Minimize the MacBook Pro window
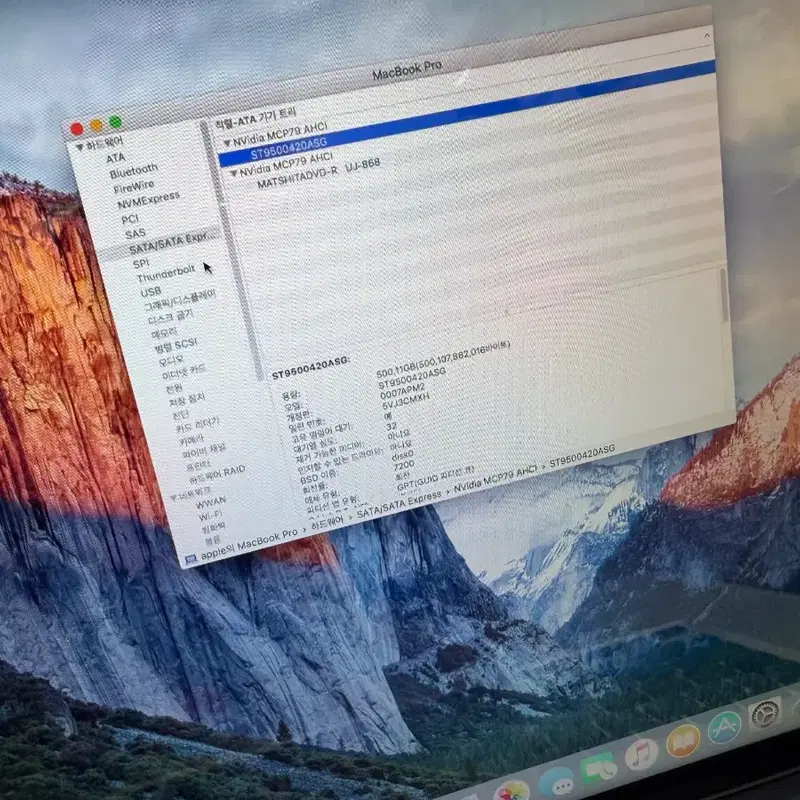Image resolution: width=800 pixels, height=800 pixels. coord(96,126)
